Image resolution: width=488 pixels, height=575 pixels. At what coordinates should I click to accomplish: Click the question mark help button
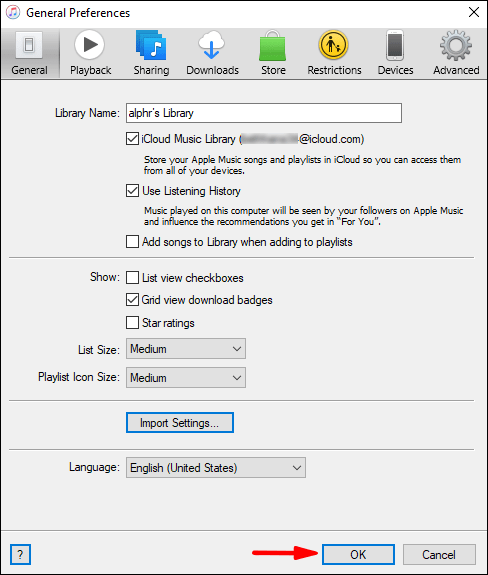20,554
